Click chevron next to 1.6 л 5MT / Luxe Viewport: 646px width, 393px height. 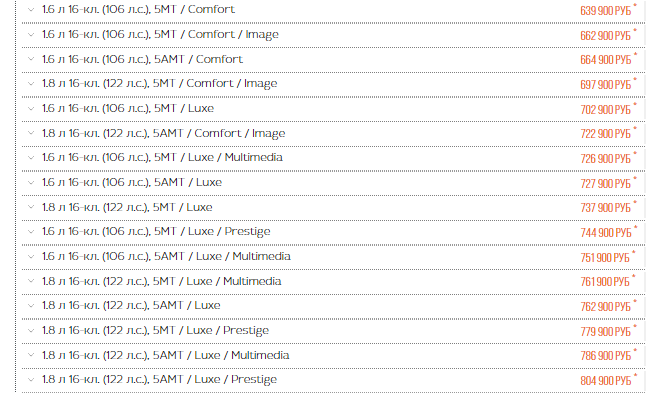pyautogui.click(x=31, y=109)
